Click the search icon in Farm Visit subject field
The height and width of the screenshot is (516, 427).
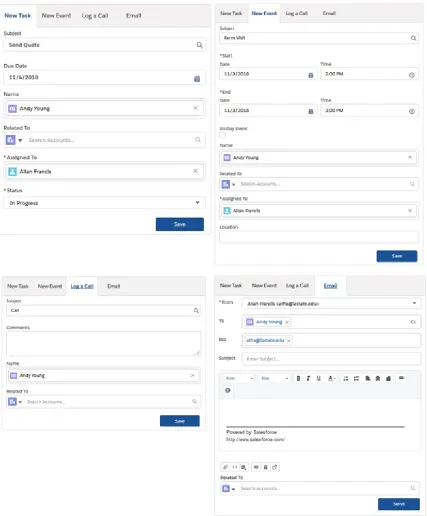[413, 38]
